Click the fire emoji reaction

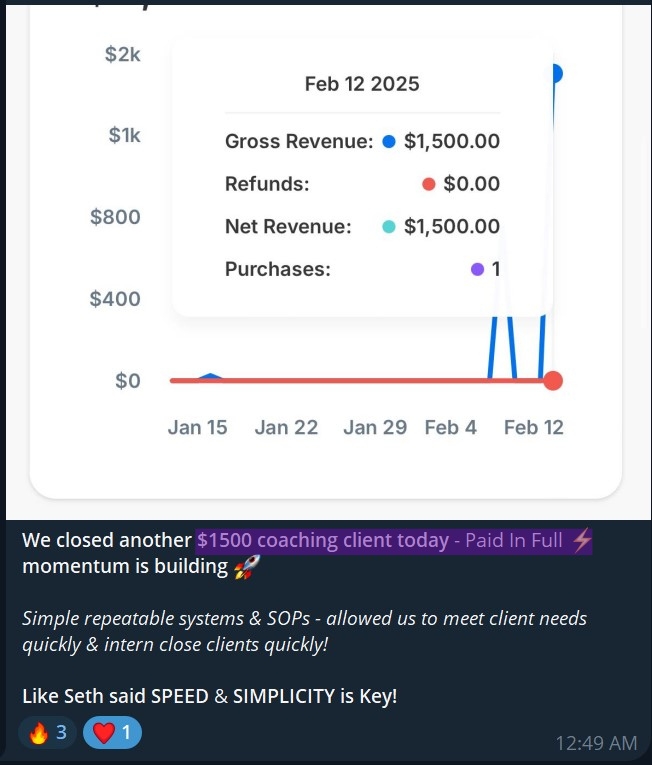click(x=47, y=733)
